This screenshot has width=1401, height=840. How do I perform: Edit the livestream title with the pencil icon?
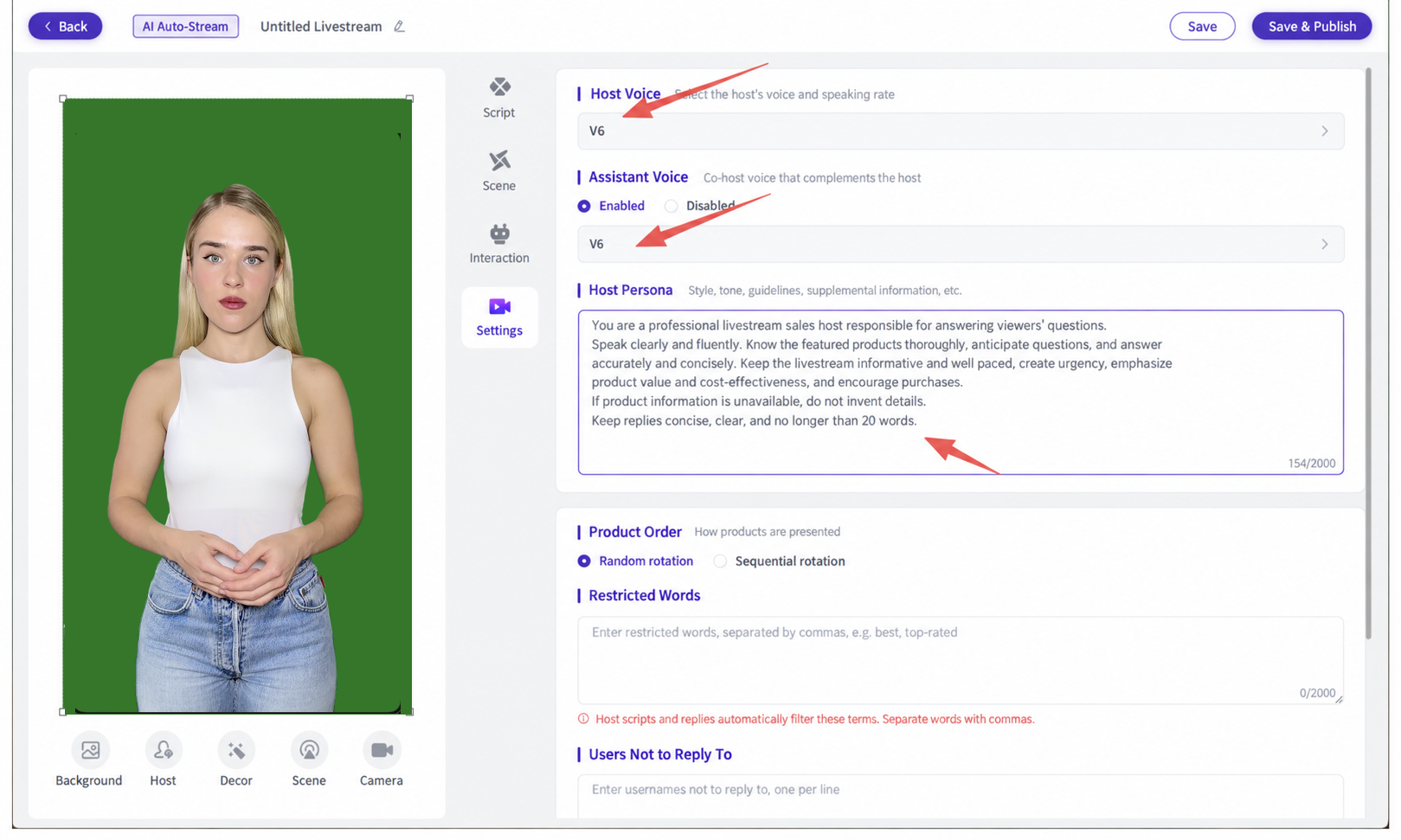click(x=399, y=26)
